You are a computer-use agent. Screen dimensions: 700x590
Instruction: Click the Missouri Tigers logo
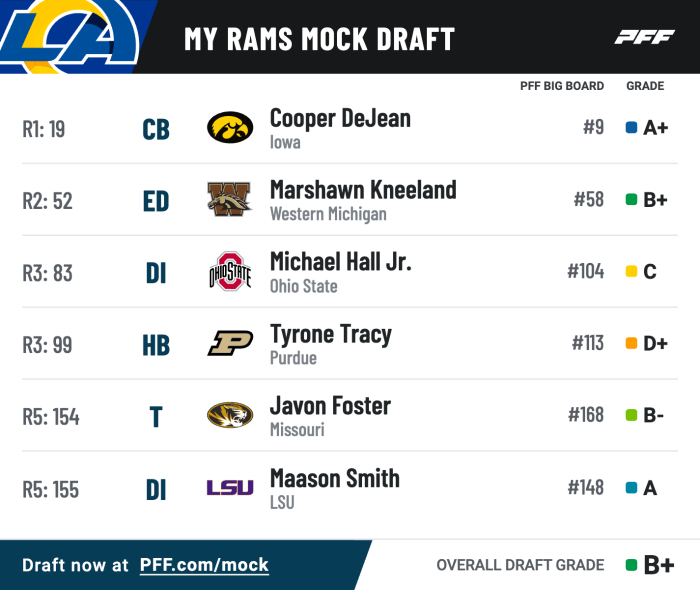coord(230,415)
